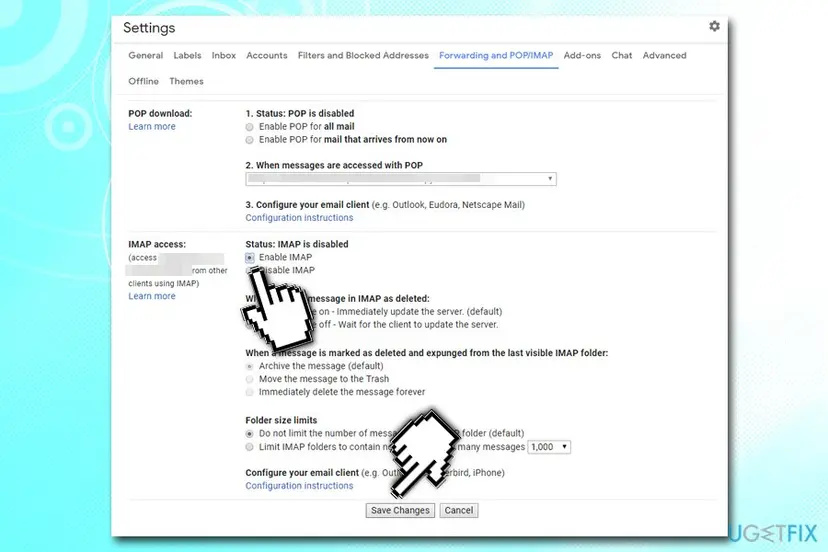Click the '1. Status: POP is disabled' text
The height and width of the screenshot is (552, 828).
click(x=299, y=113)
